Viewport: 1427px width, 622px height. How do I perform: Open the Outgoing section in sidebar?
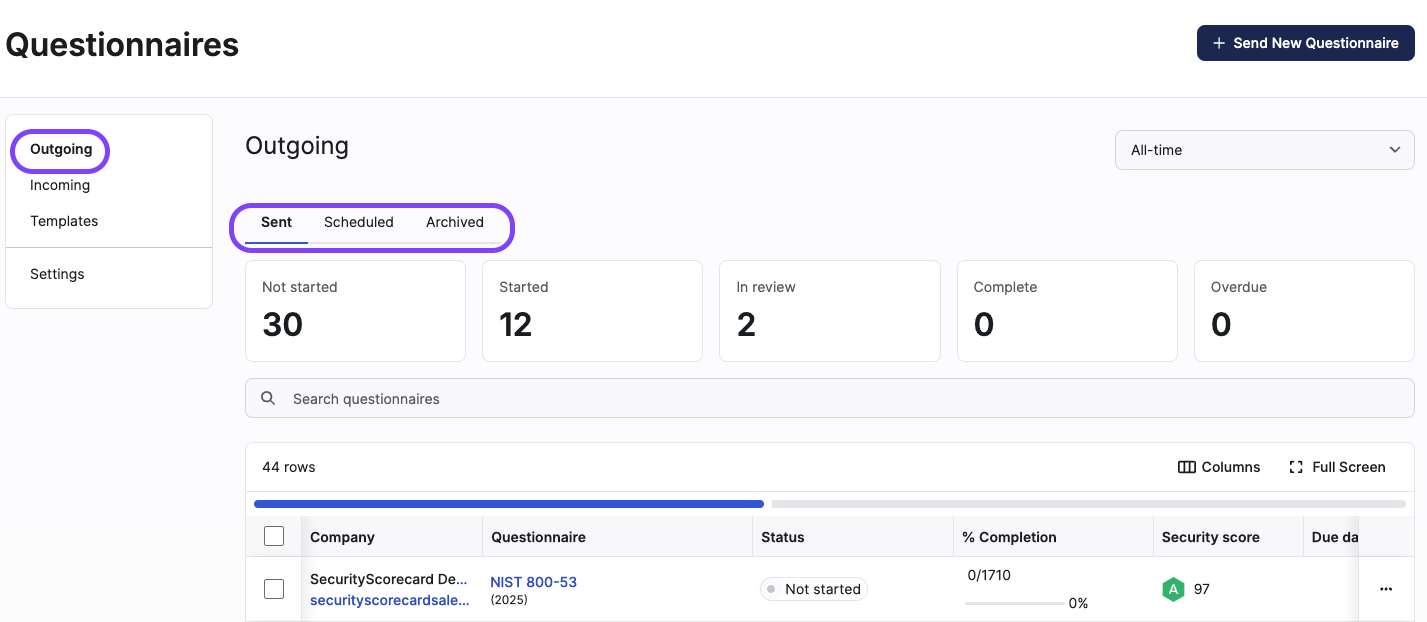click(61, 149)
